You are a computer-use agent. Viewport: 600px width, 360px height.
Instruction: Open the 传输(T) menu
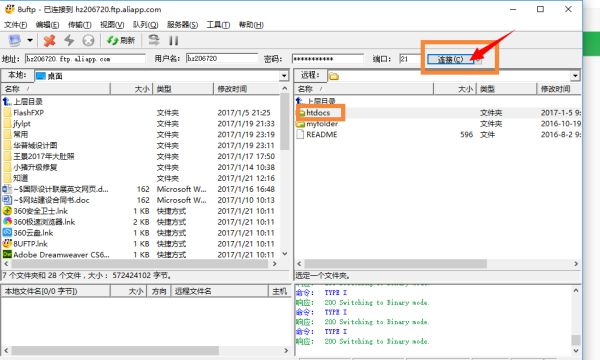[80, 25]
